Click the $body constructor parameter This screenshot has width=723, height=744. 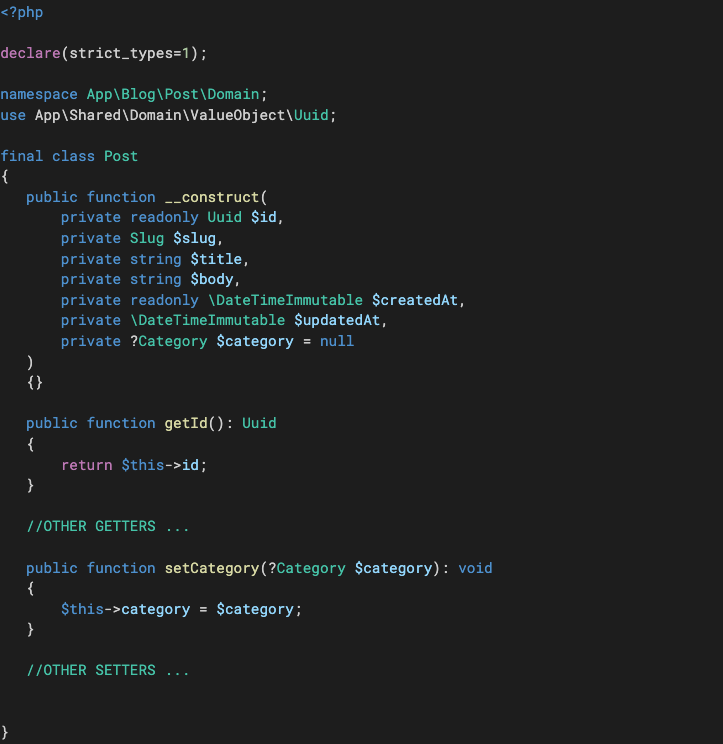(x=212, y=279)
